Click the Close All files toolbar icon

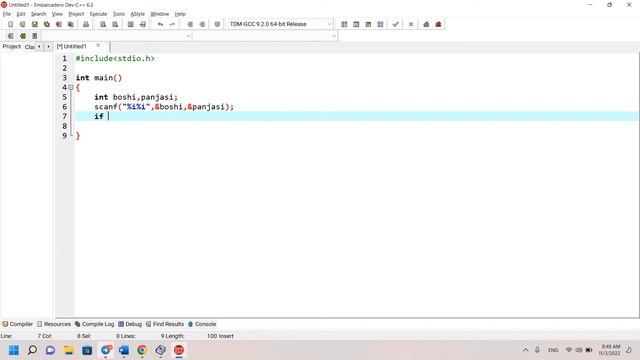71,24
